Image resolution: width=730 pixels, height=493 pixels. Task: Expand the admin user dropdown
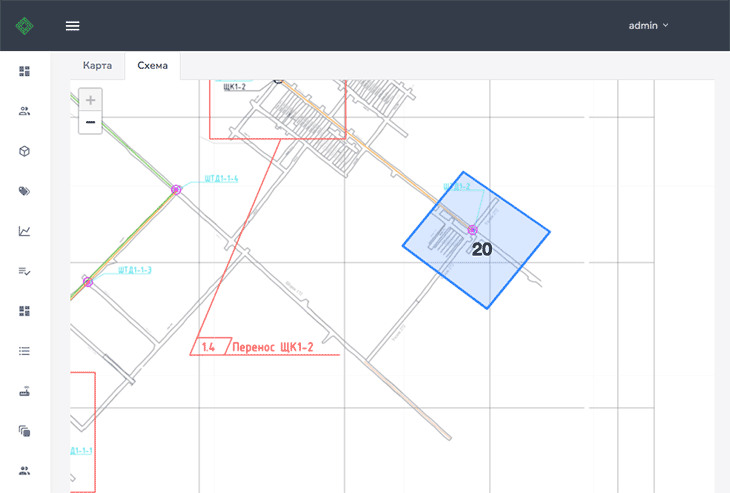(648, 26)
